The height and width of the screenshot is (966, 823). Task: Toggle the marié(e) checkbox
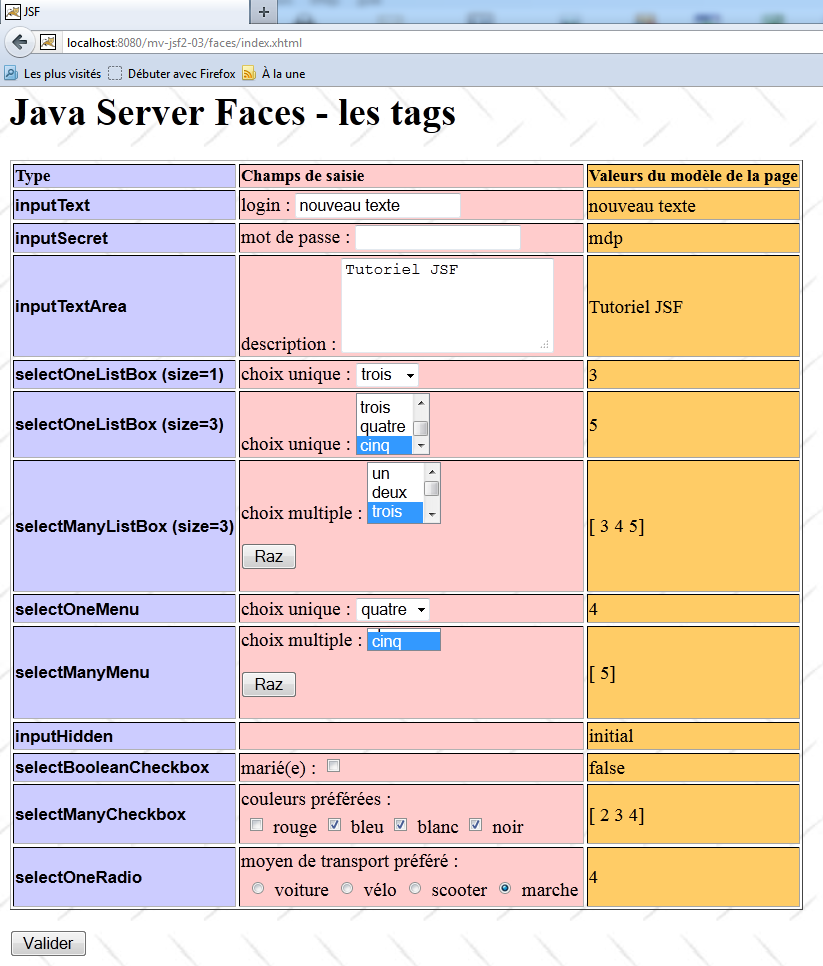tap(334, 766)
